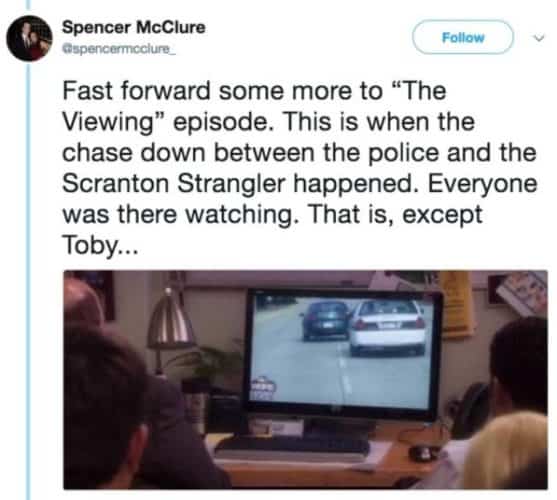Expand the tweet options chevron
The image size is (557, 500).
(539, 38)
